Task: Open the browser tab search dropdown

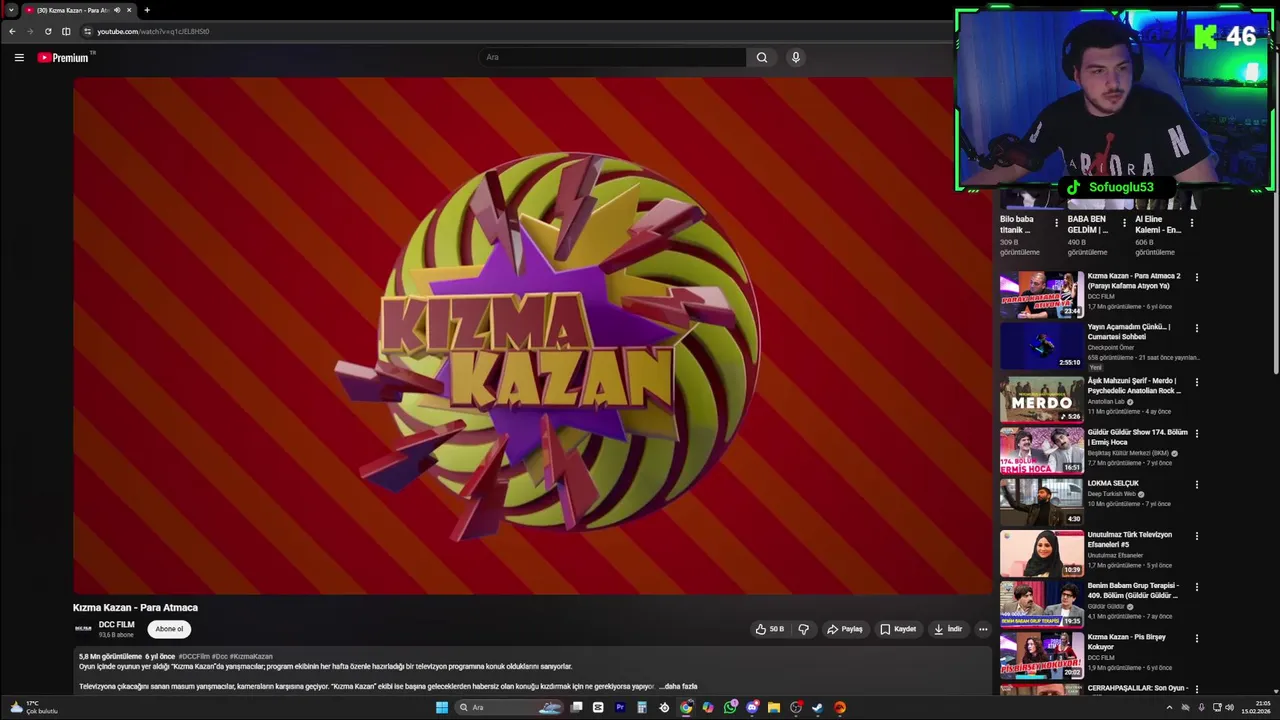Action: tap(11, 10)
